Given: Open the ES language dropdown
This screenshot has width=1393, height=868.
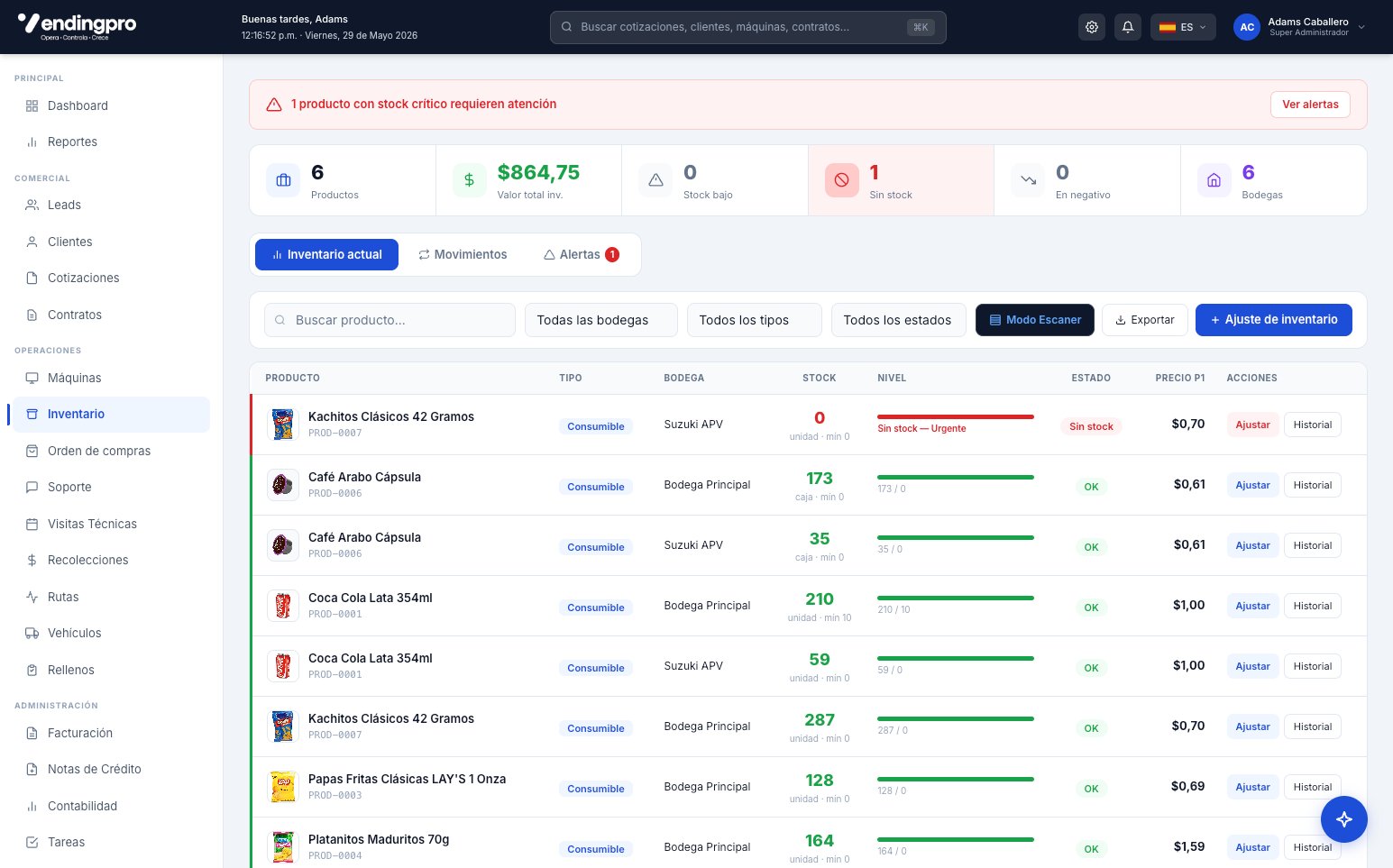Looking at the screenshot, I should tap(1183, 27).
